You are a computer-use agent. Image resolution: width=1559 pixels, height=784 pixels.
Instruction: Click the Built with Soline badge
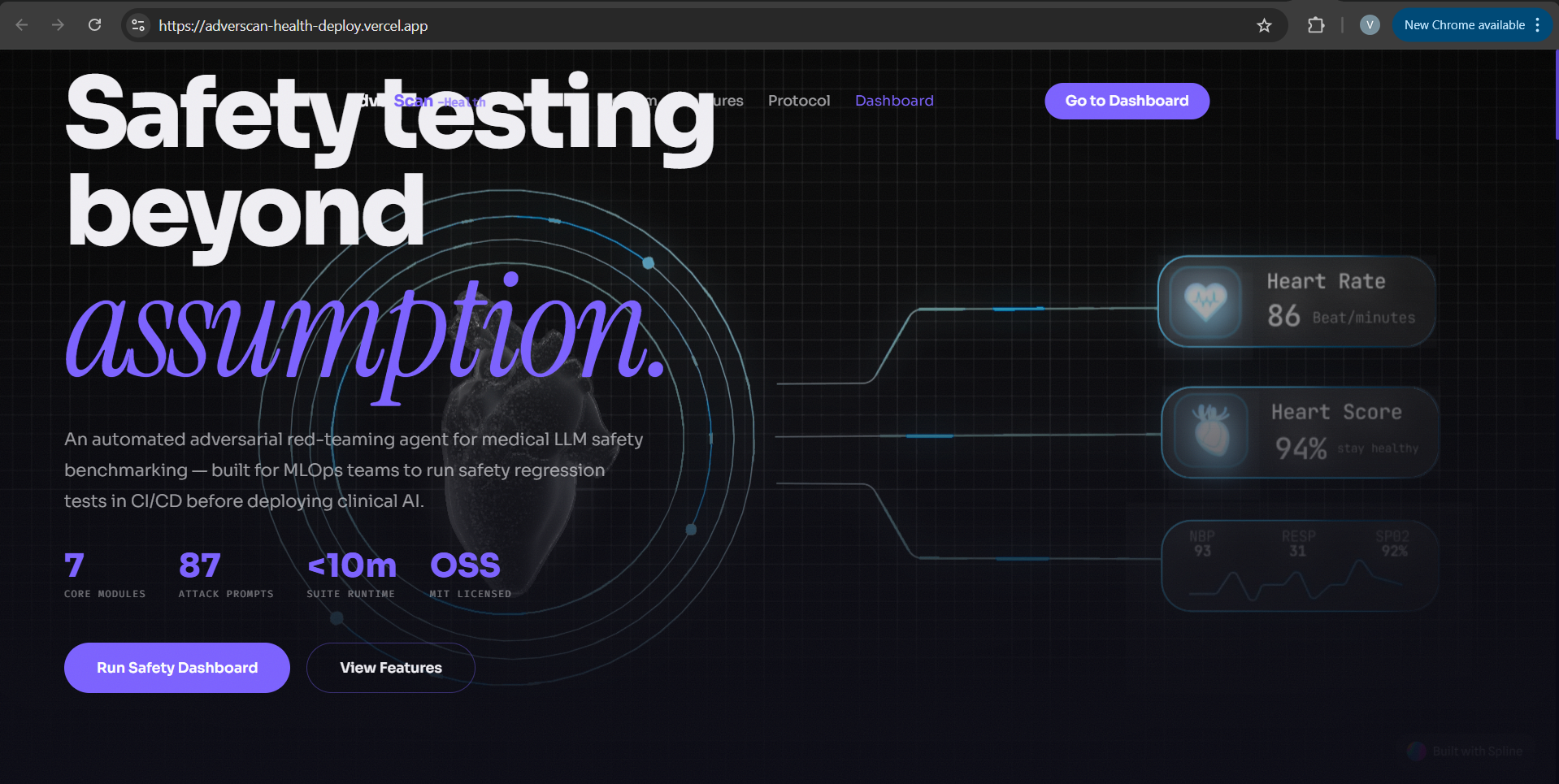coord(1466,751)
